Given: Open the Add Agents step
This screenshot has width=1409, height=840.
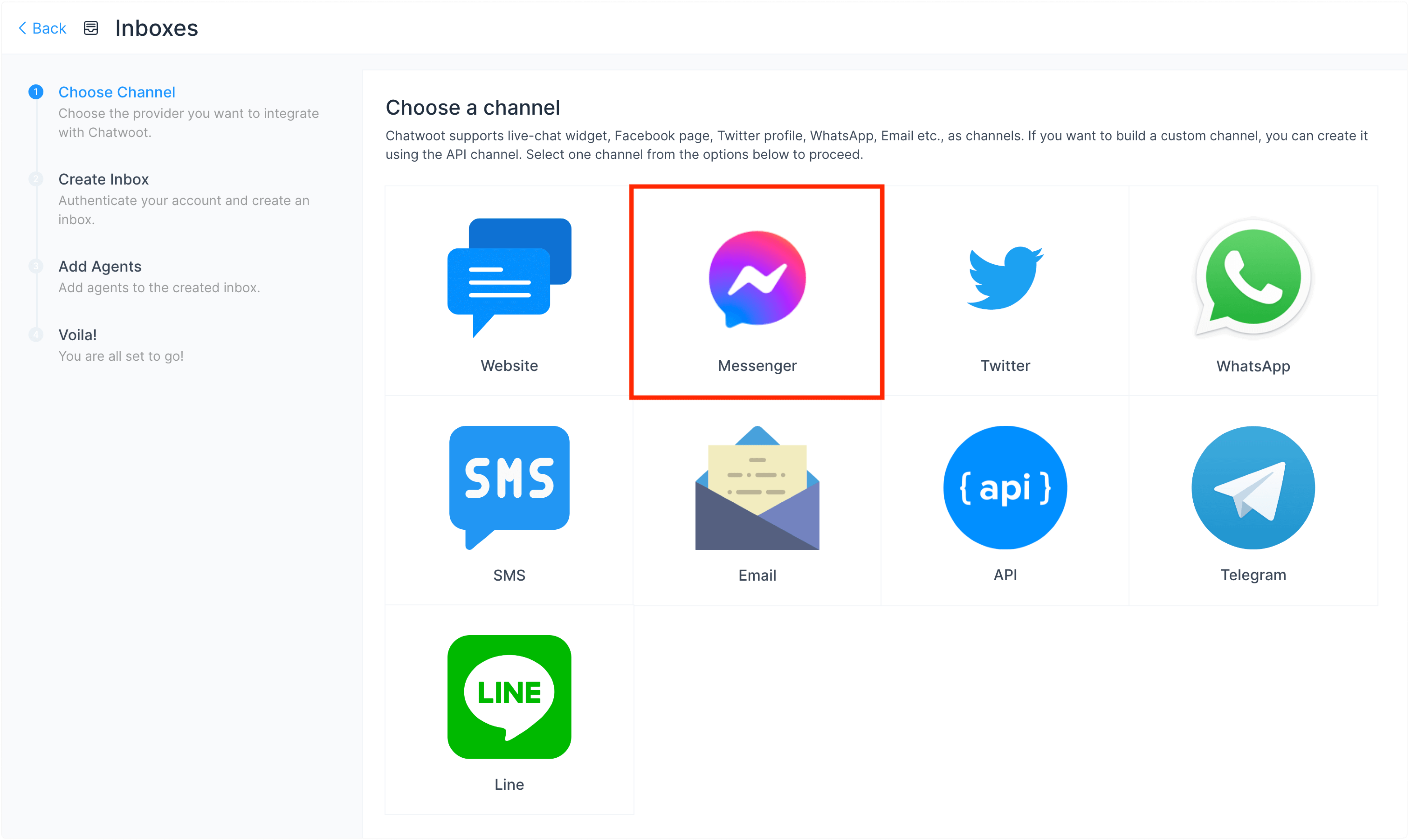Looking at the screenshot, I should click(x=100, y=266).
